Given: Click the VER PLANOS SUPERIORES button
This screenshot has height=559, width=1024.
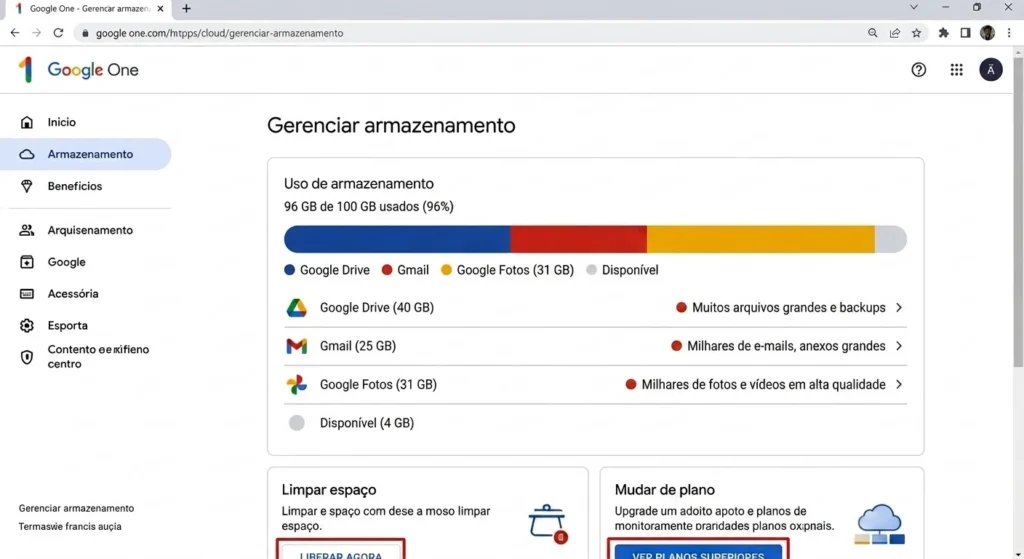Looking at the screenshot, I should [x=698, y=550].
